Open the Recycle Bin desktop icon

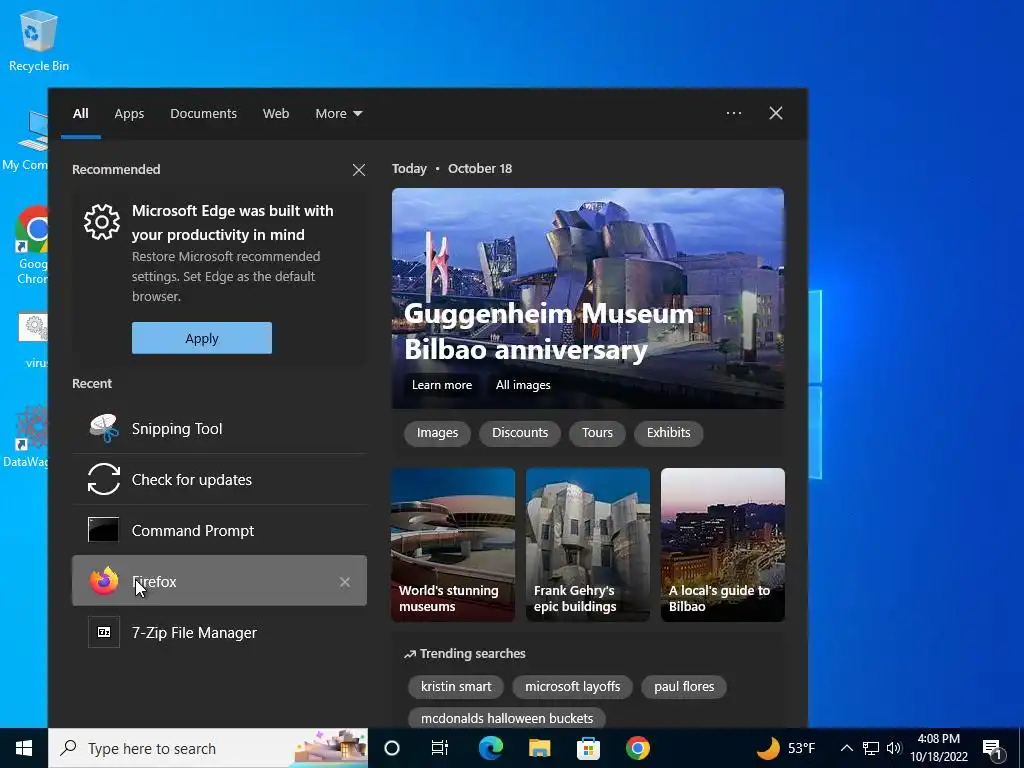click(x=39, y=40)
